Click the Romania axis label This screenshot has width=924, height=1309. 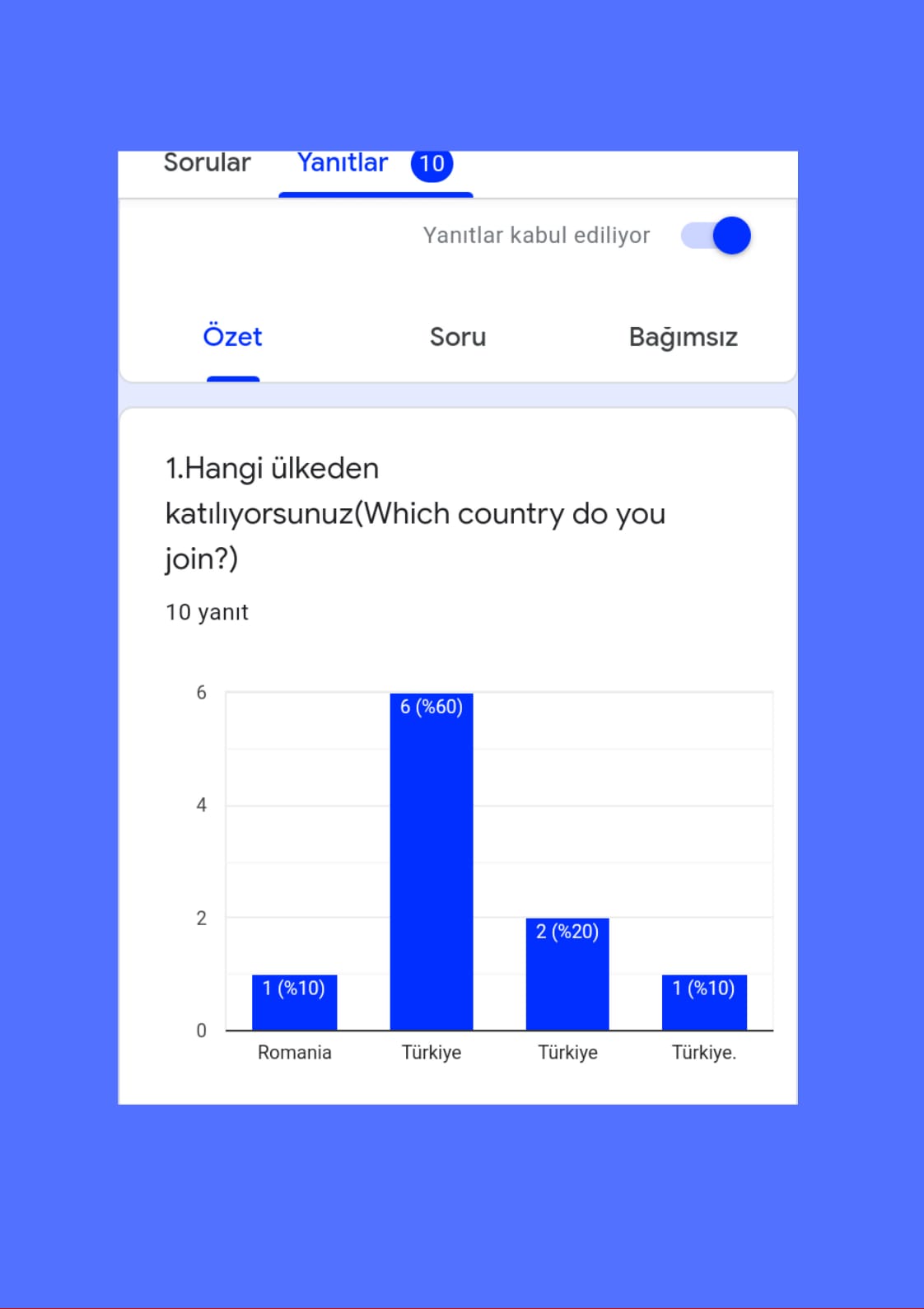click(x=294, y=1052)
